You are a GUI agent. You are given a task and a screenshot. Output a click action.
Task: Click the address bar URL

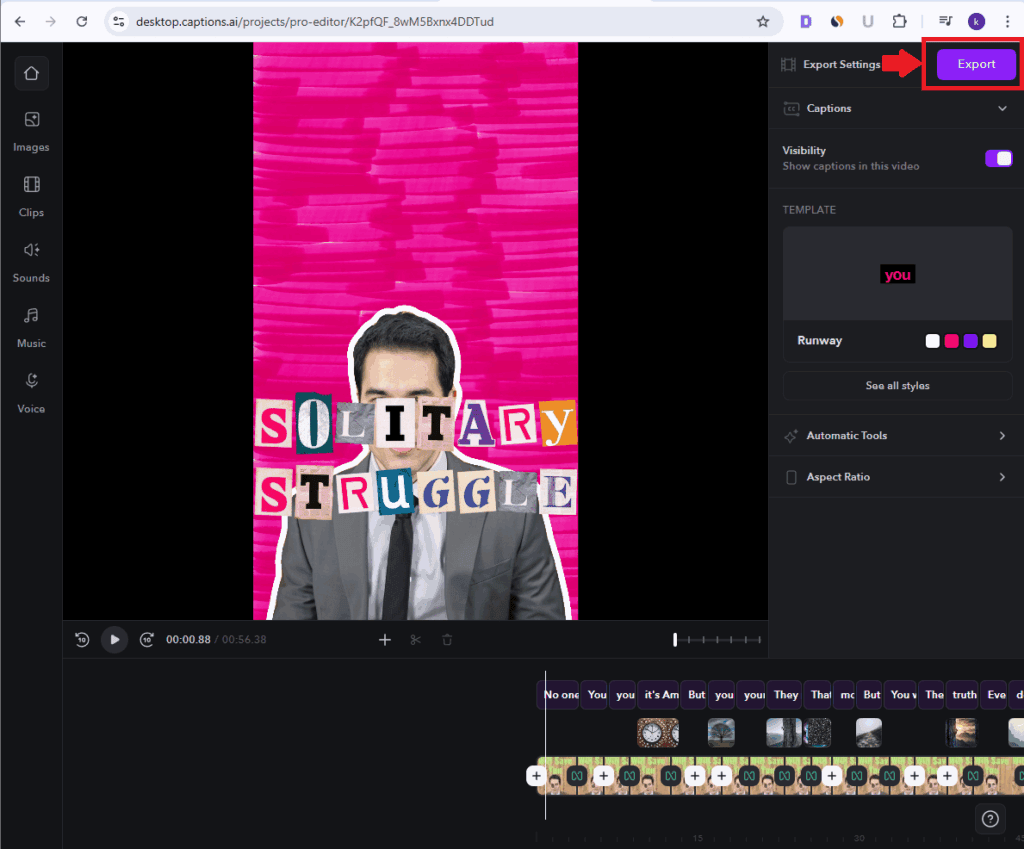315,22
